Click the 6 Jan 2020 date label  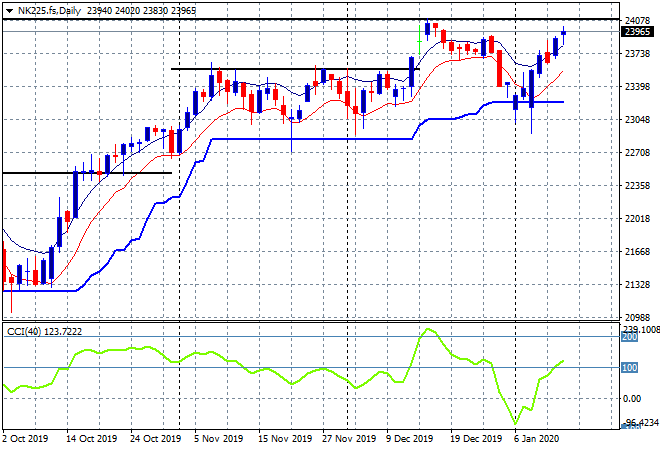click(x=536, y=439)
